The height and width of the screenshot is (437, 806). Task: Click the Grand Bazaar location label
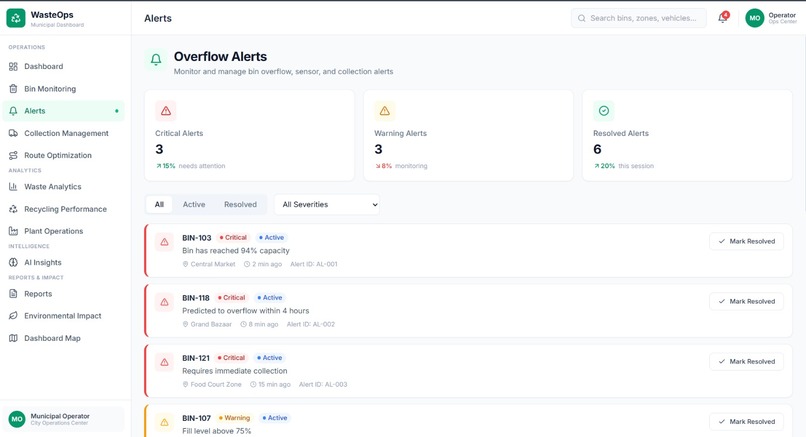tap(207, 324)
